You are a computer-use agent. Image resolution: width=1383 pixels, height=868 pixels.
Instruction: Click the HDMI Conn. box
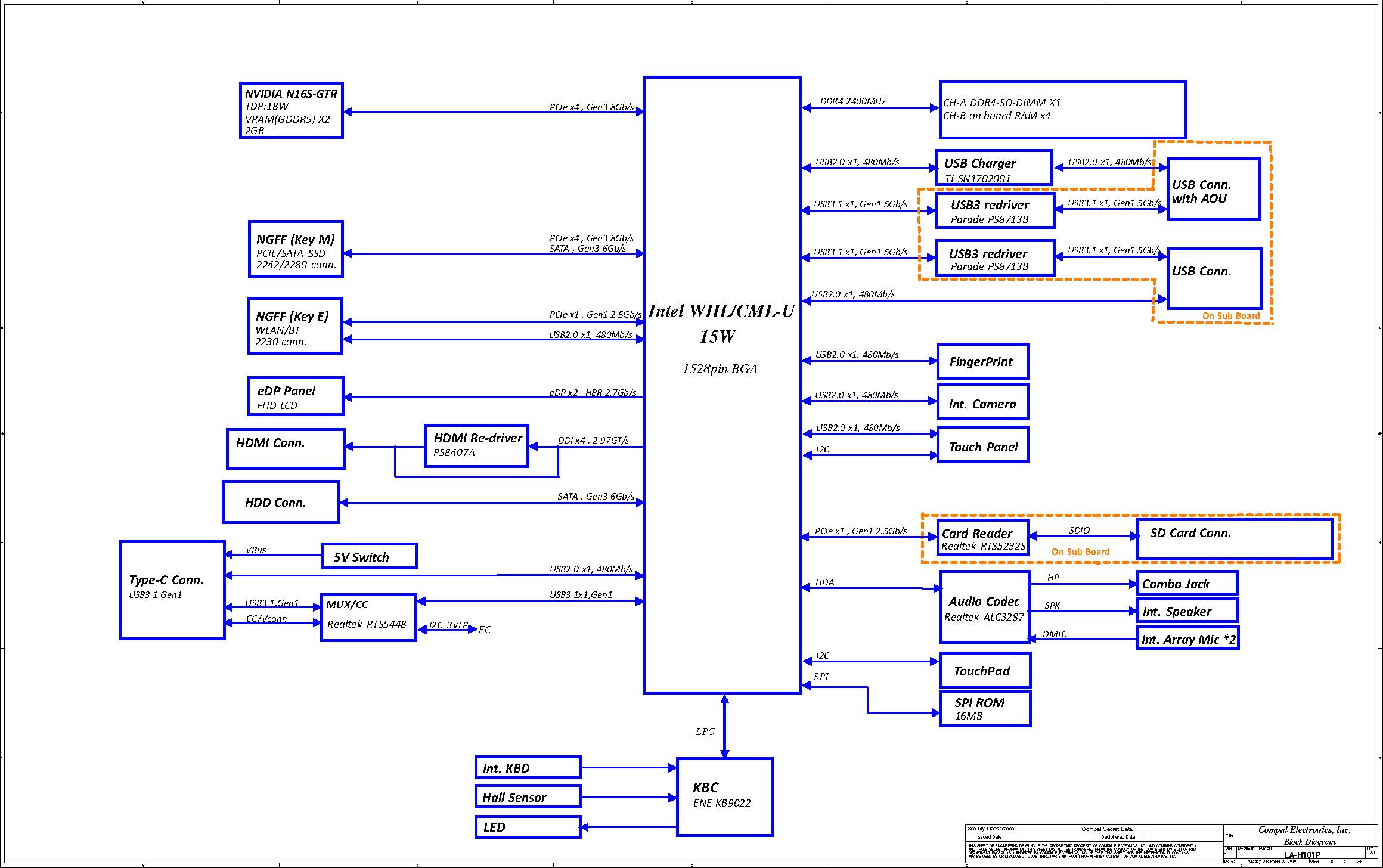point(286,449)
